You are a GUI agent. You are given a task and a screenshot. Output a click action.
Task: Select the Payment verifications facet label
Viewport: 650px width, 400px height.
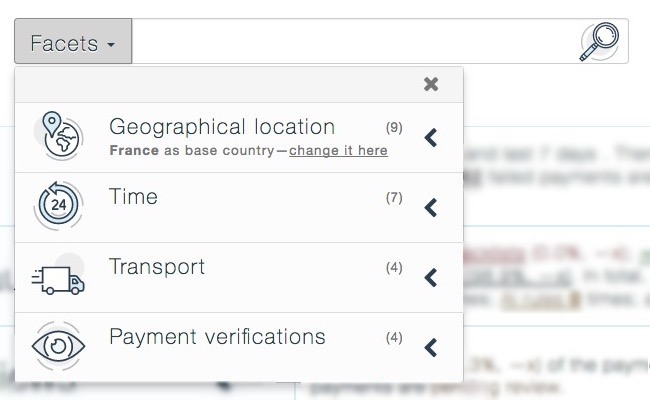coord(217,337)
